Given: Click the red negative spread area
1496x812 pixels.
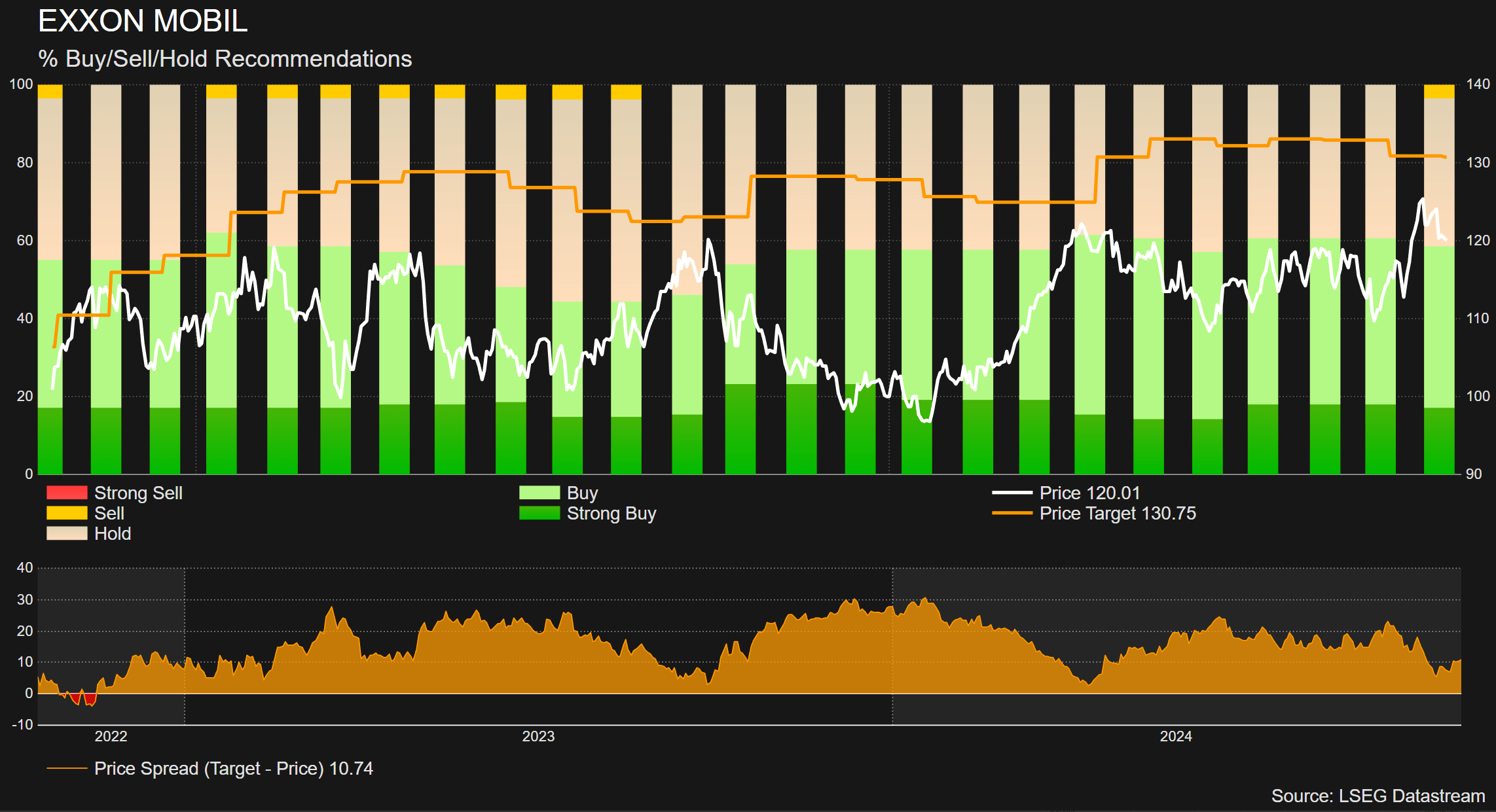Looking at the screenshot, I should pos(90,699).
